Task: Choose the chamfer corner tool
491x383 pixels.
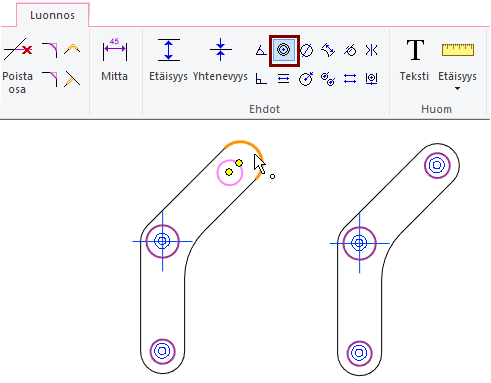Action: point(49,79)
